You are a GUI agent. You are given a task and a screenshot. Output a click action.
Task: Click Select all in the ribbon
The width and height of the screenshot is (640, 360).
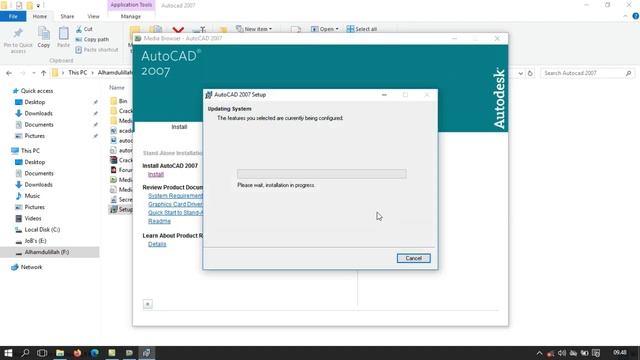point(362,29)
